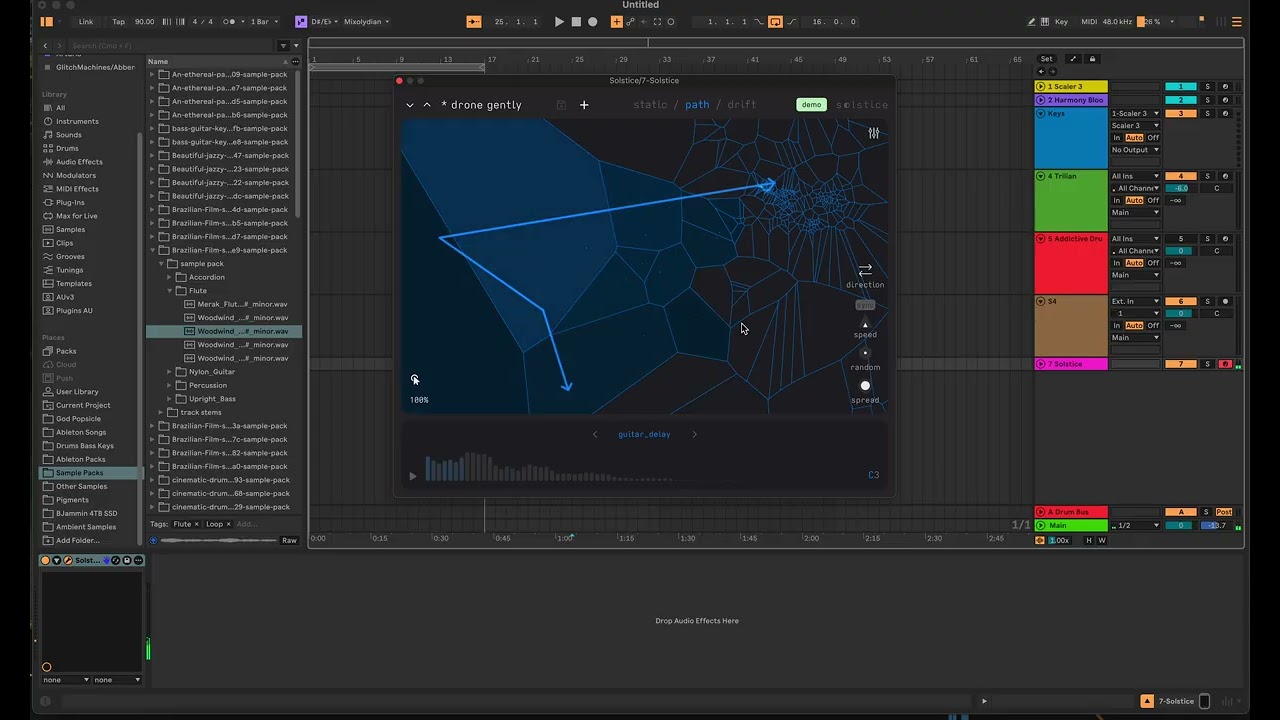Open the 1 Bar quantization dropdown
This screenshot has height=720, width=1280.
(262, 22)
